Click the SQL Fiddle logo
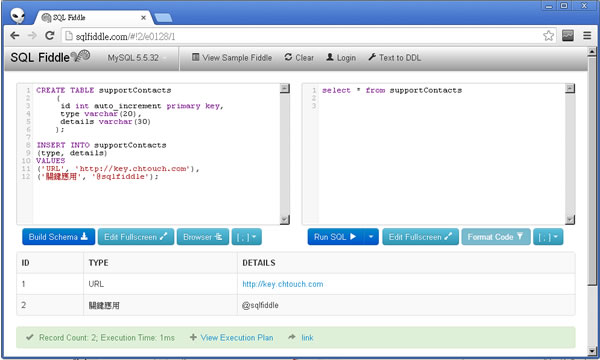Screen dimensions: 600x360 [x=50, y=57]
